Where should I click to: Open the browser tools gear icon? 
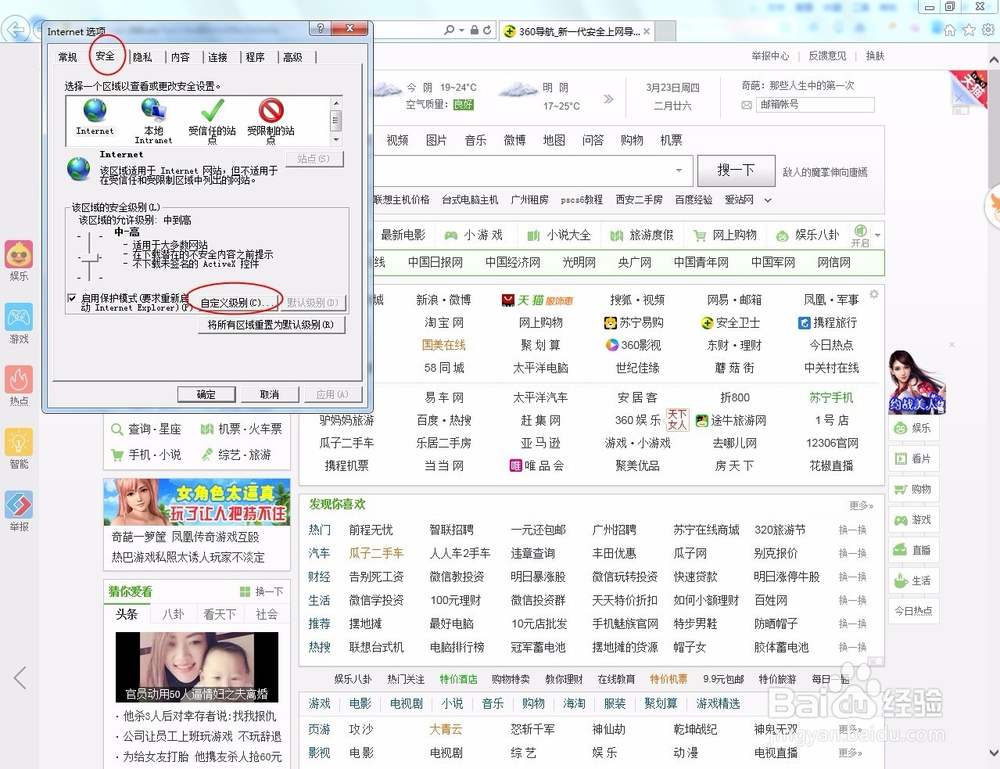[989, 30]
